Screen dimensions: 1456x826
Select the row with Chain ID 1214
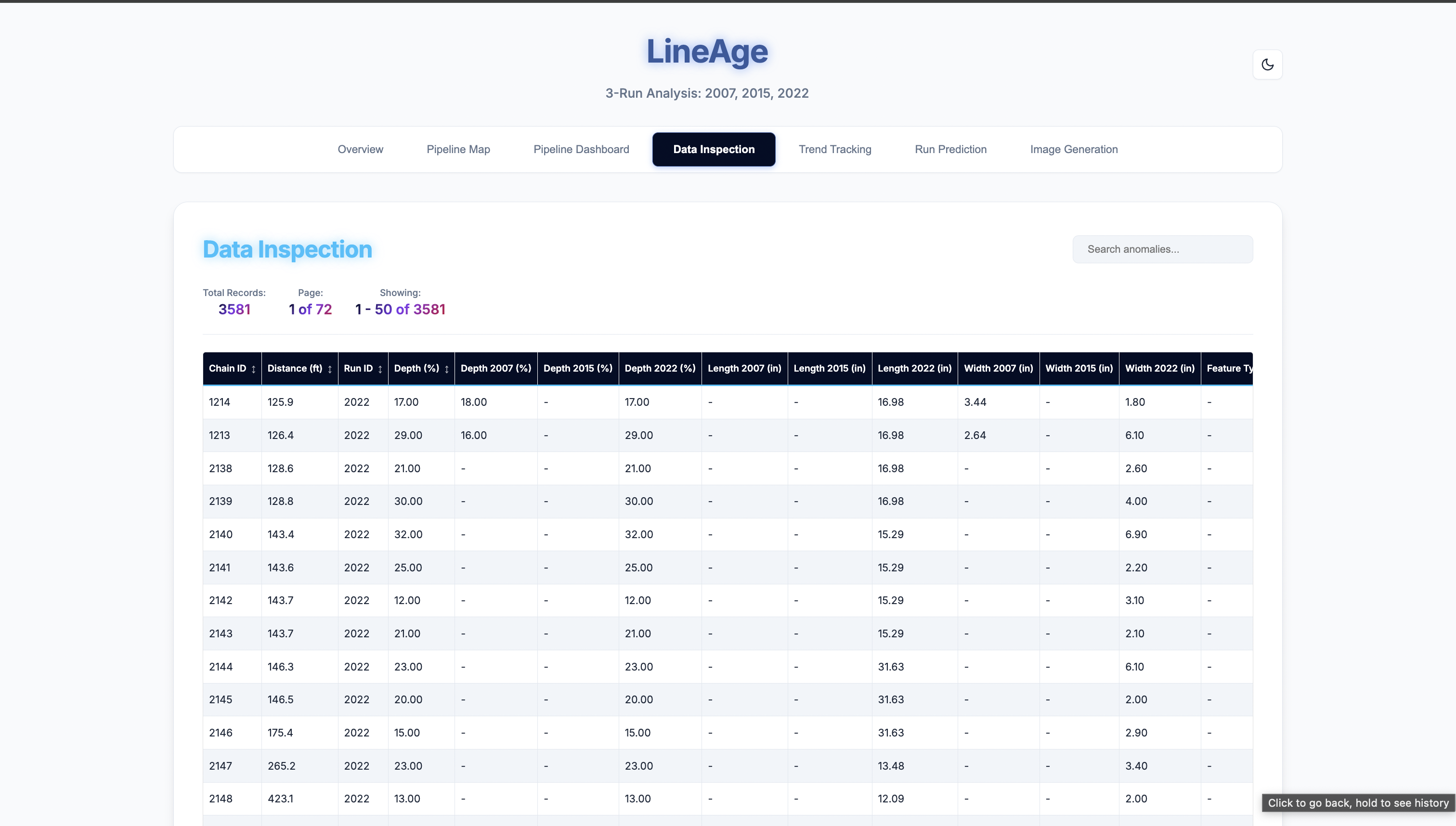220,401
